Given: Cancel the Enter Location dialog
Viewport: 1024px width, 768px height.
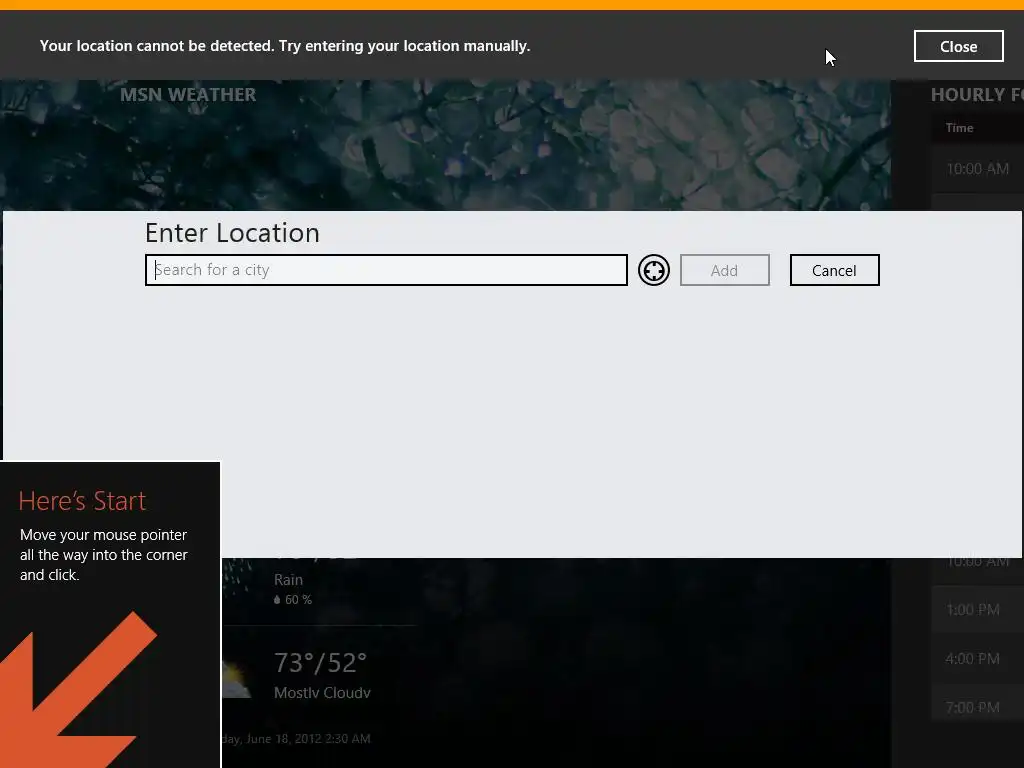Looking at the screenshot, I should 834,270.
